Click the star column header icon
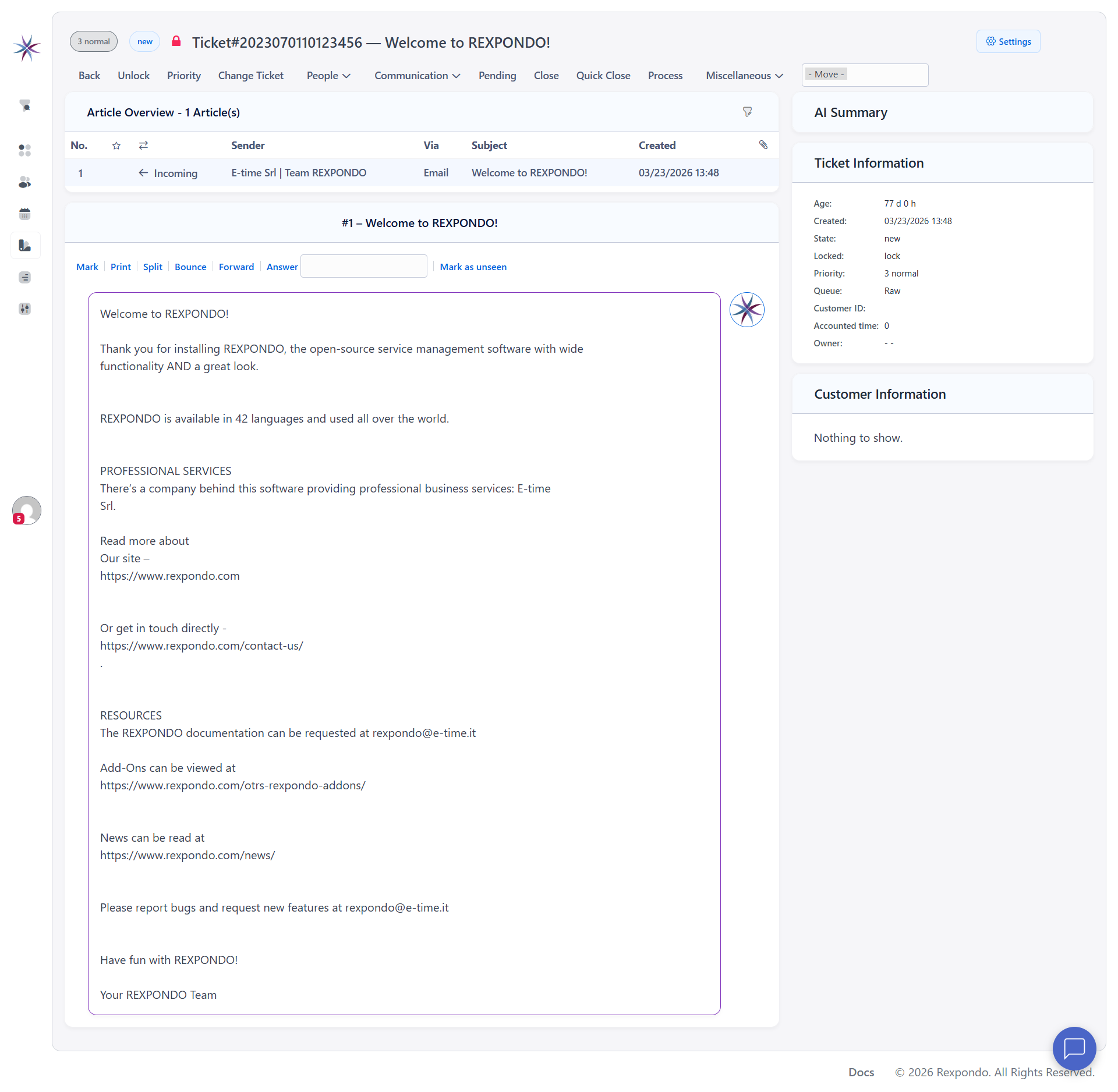The width and height of the screenshot is (1118, 1092). [116, 146]
